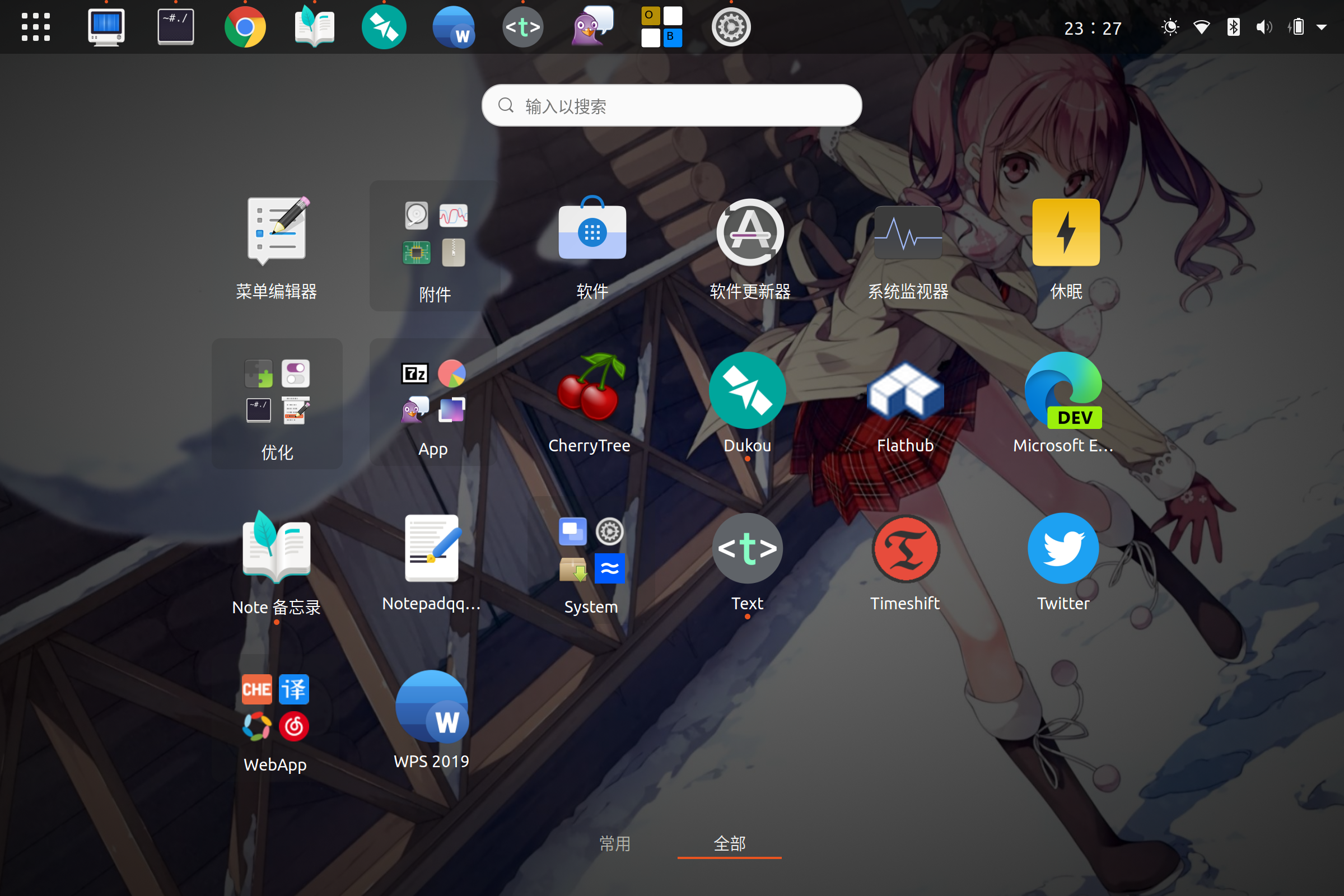Open the Dukou app in grid
1344x896 pixels.
748,391
